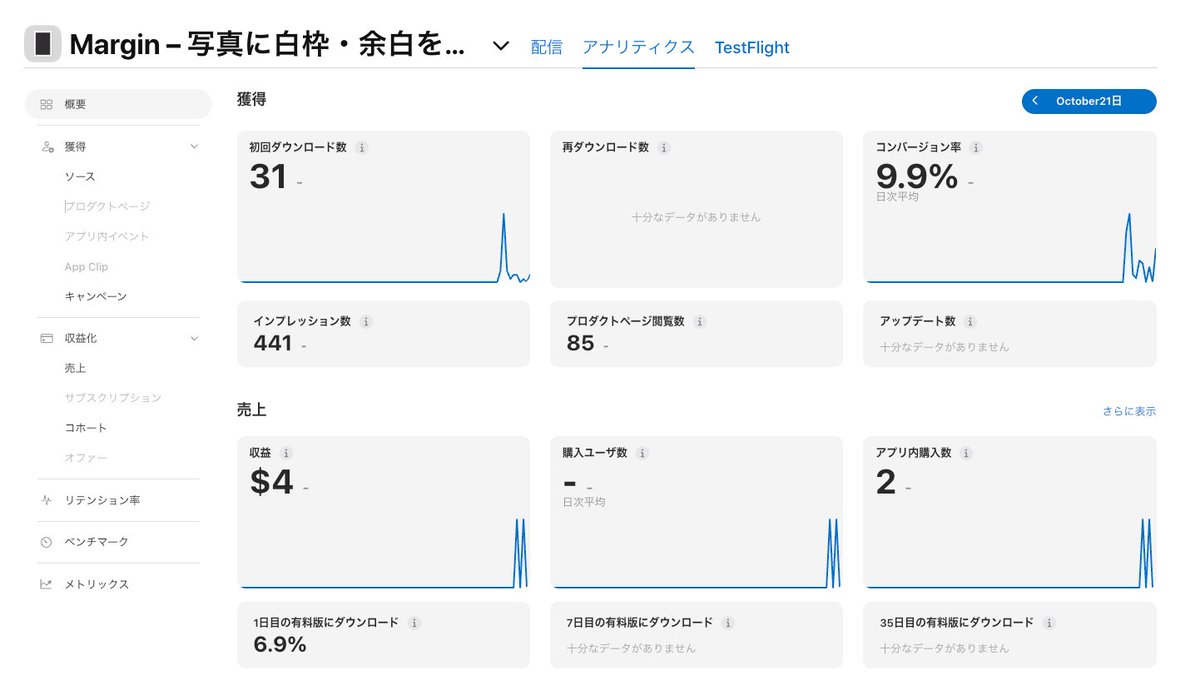Open the 初回ダウンロード数 chart
1200x690 pixels.
[384, 209]
